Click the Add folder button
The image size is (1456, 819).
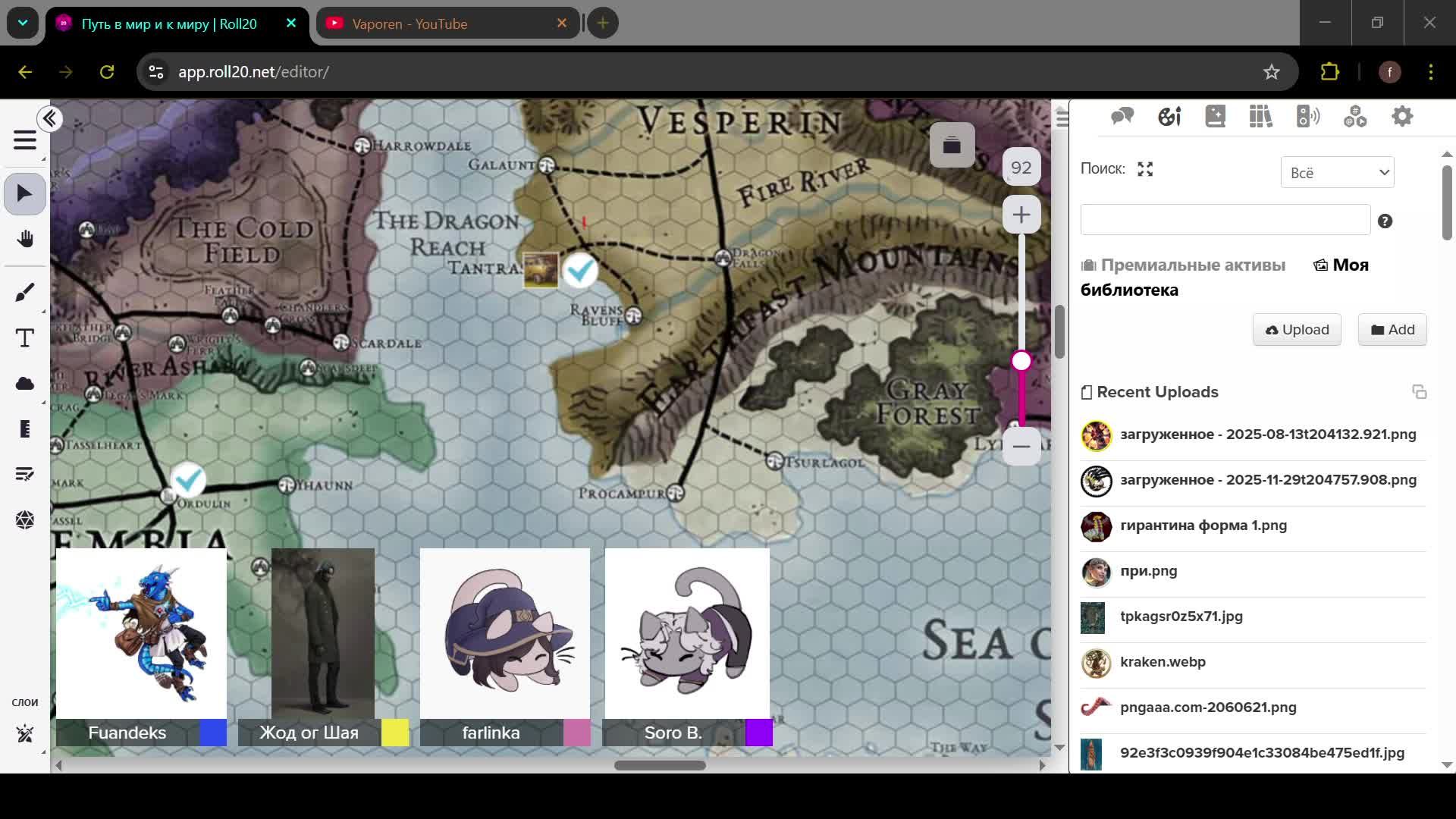pos(1392,330)
